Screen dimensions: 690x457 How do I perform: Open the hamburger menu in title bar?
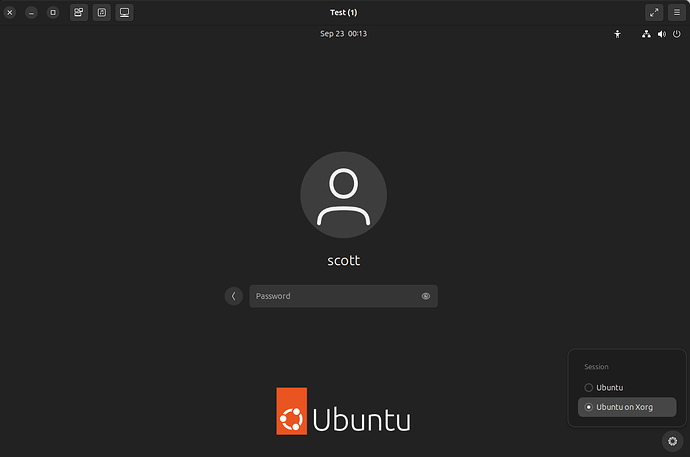(x=677, y=12)
